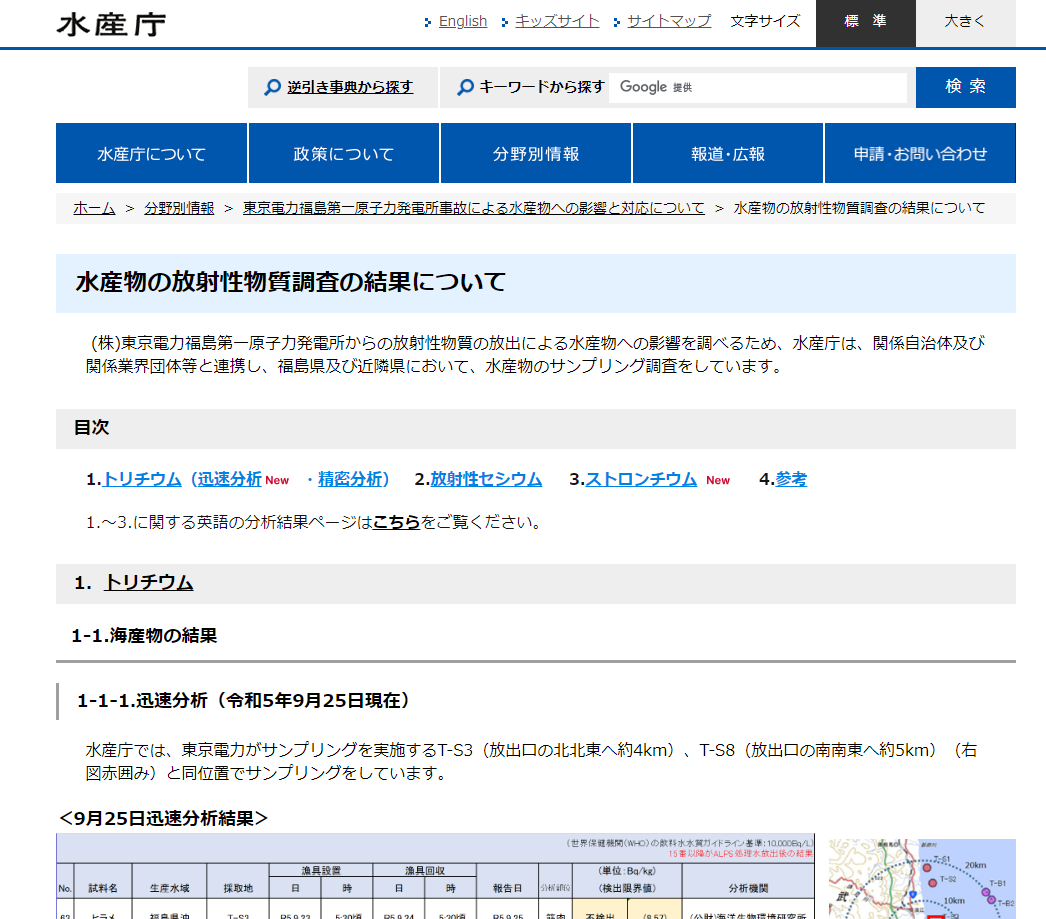The width and height of the screenshot is (1046, 919).
Task: Open the English version link
Action: [462, 21]
